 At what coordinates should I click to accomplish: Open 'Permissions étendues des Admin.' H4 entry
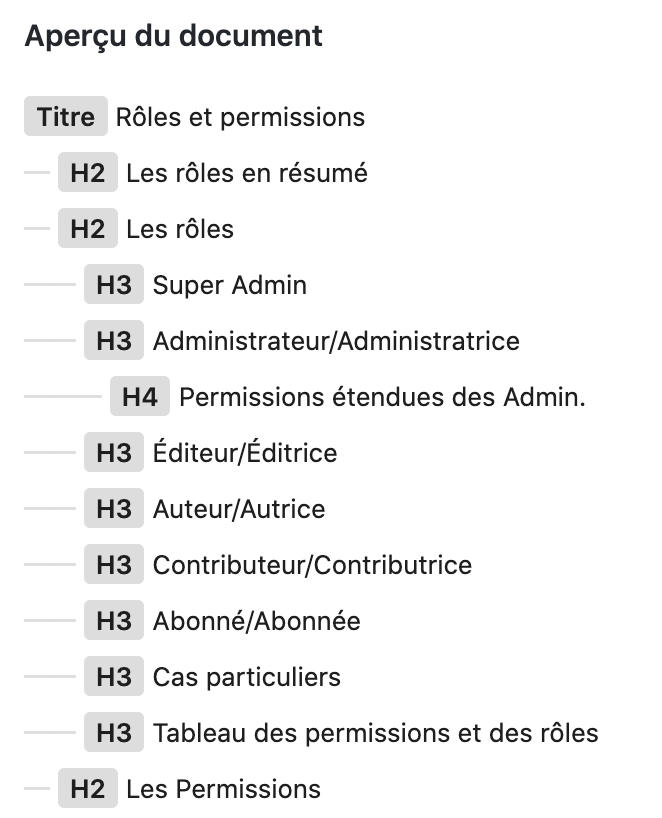tap(382, 396)
